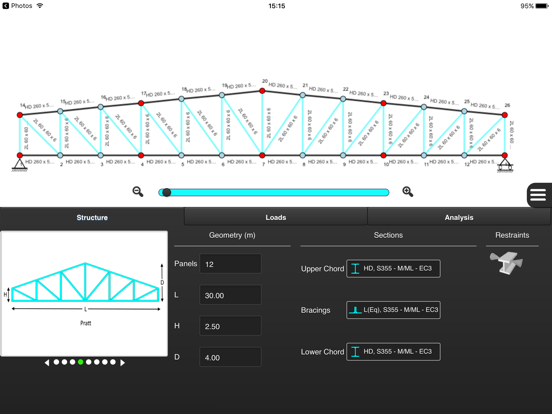Viewport: 552px width, 414px height.
Task: Click the zoom out magnifier icon
Action: (x=138, y=192)
